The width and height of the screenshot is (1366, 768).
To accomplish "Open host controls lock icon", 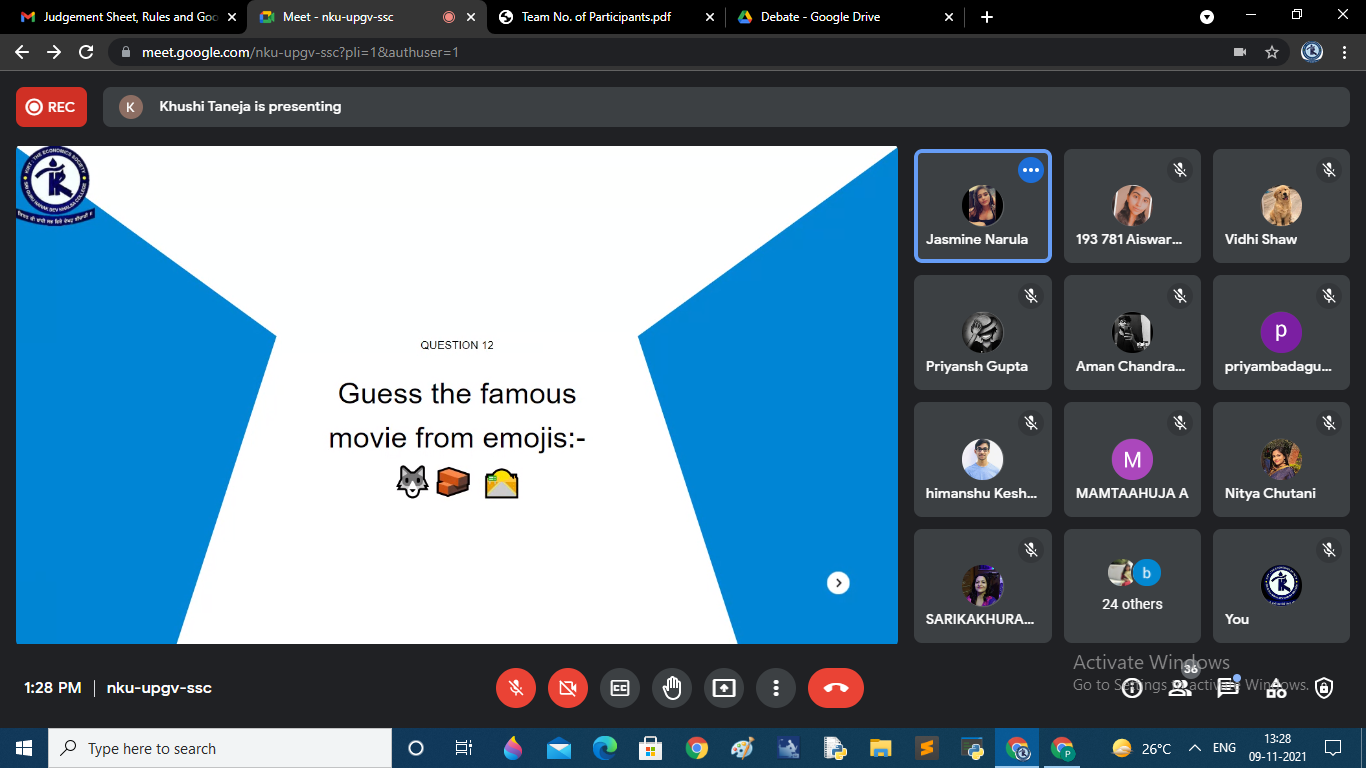I will click(x=1324, y=688).
